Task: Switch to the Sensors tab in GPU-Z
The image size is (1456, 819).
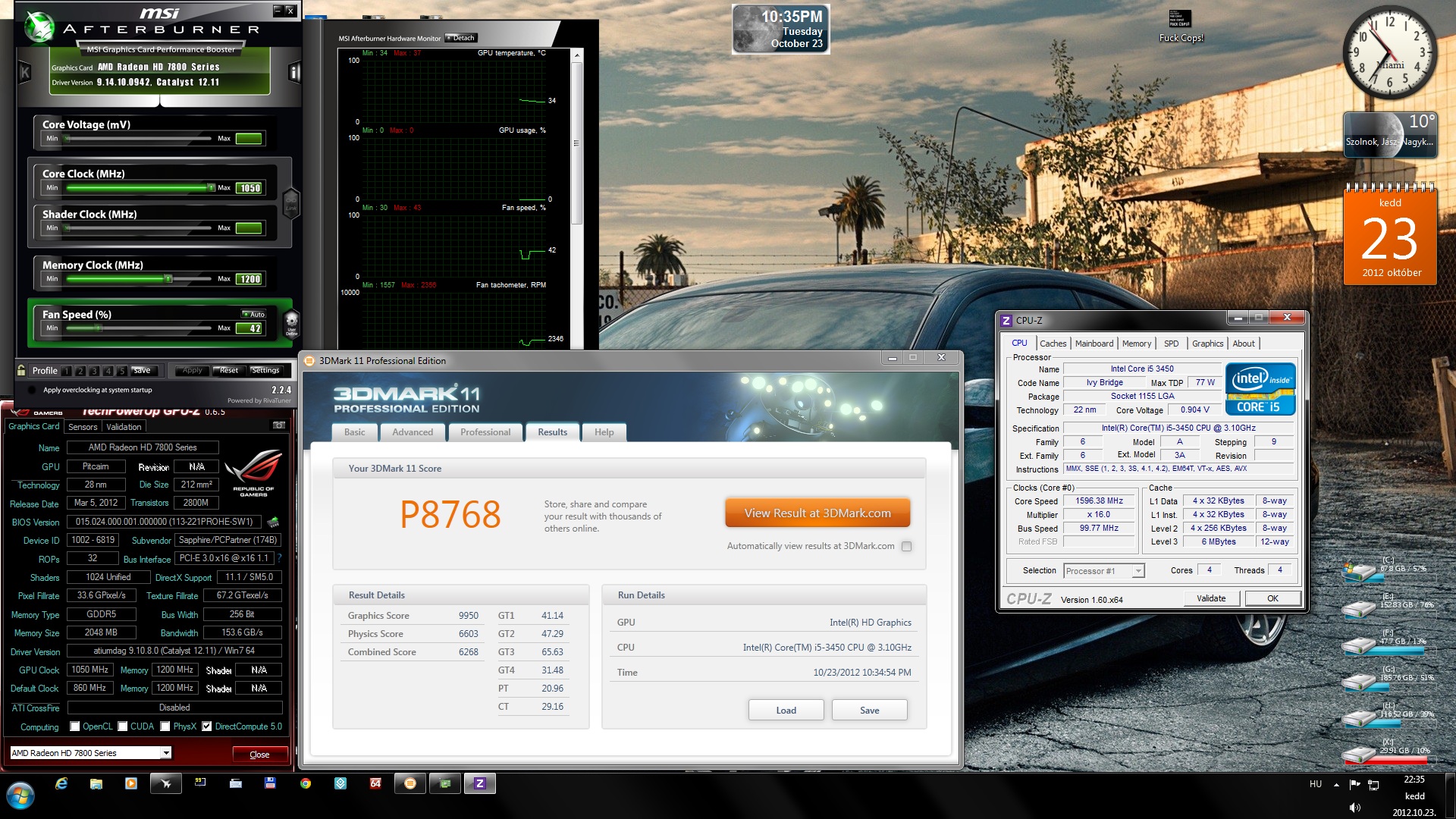Action: 83,427
